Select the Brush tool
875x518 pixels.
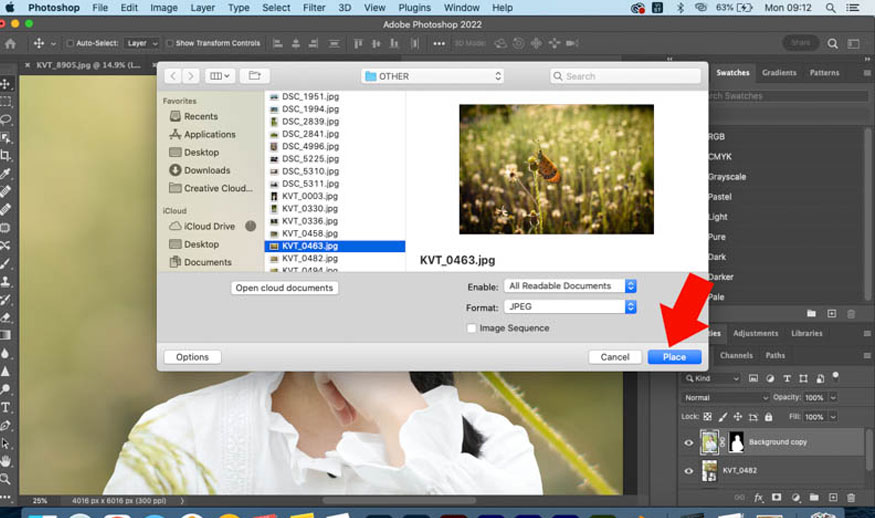tap(6, 263)
